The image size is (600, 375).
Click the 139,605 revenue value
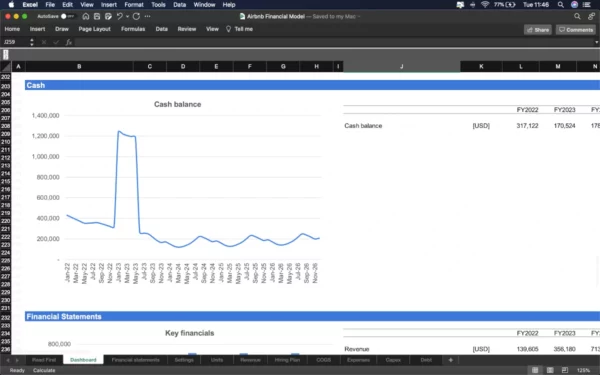tap(527, 349)
